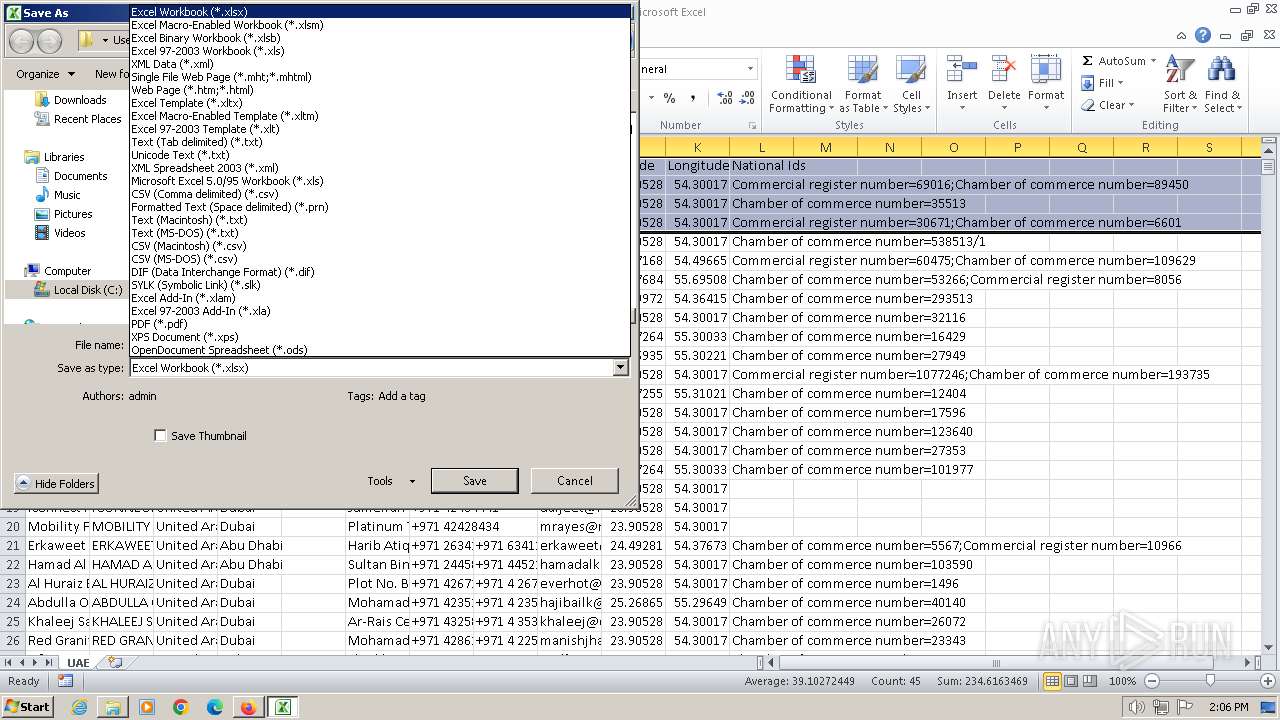The width and height of the screenshot is (1280, 720).
Task: Switch to Page Break Preview icon
Action: click(1090, 681)
